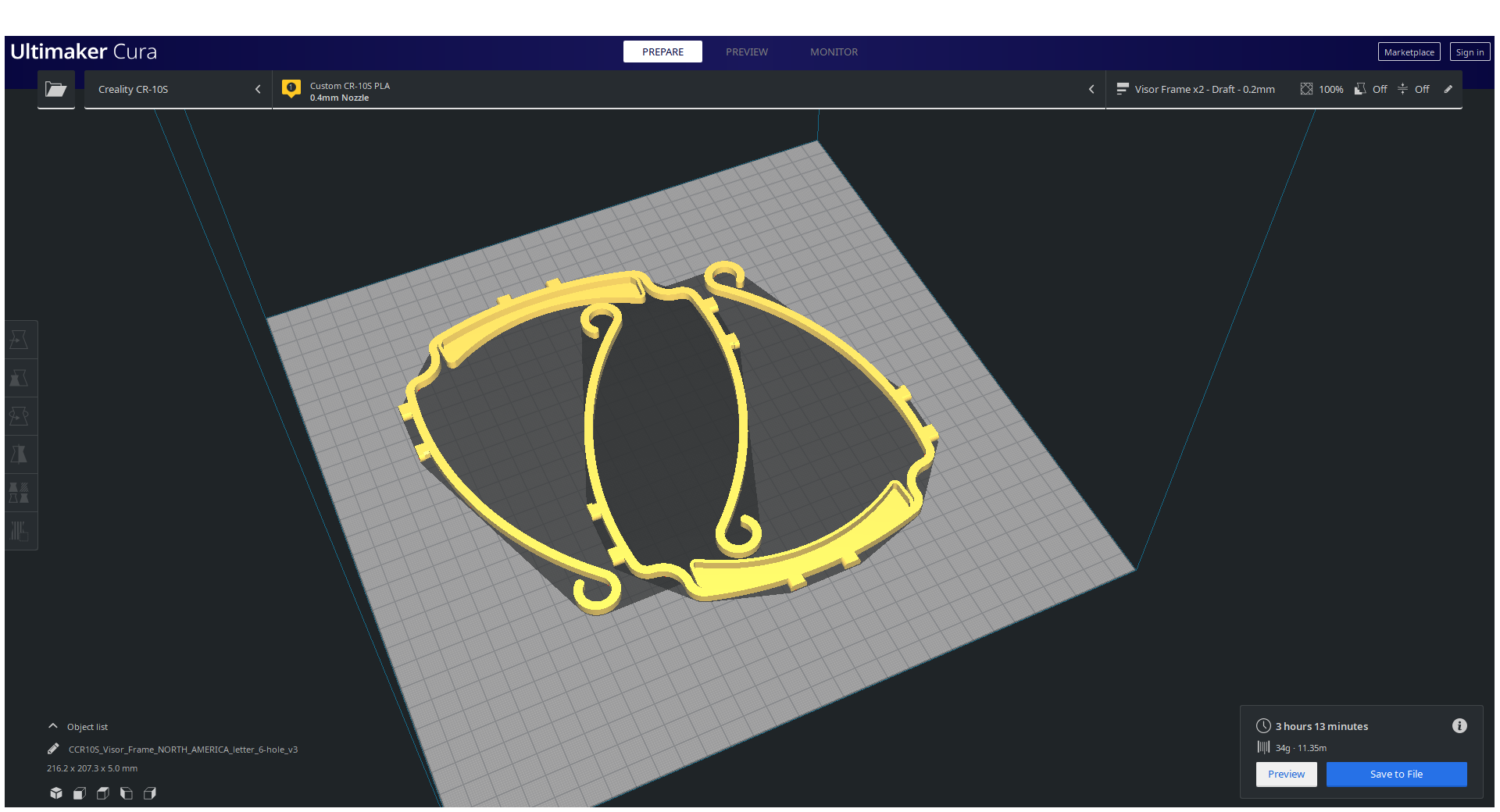Open the Visor Frame x2 Draft profile settings
The image size is (1500, 812).
pyautogui.click(x=1284, y=89)
